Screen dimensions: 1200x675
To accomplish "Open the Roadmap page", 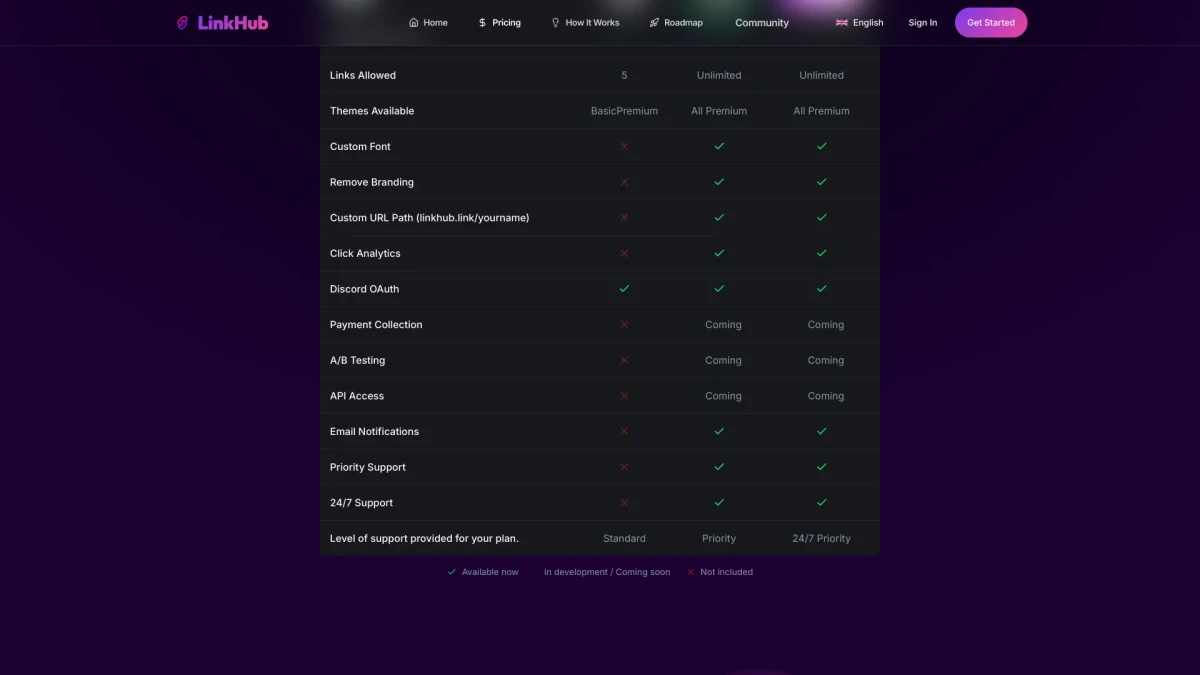I will coord(683,23).
